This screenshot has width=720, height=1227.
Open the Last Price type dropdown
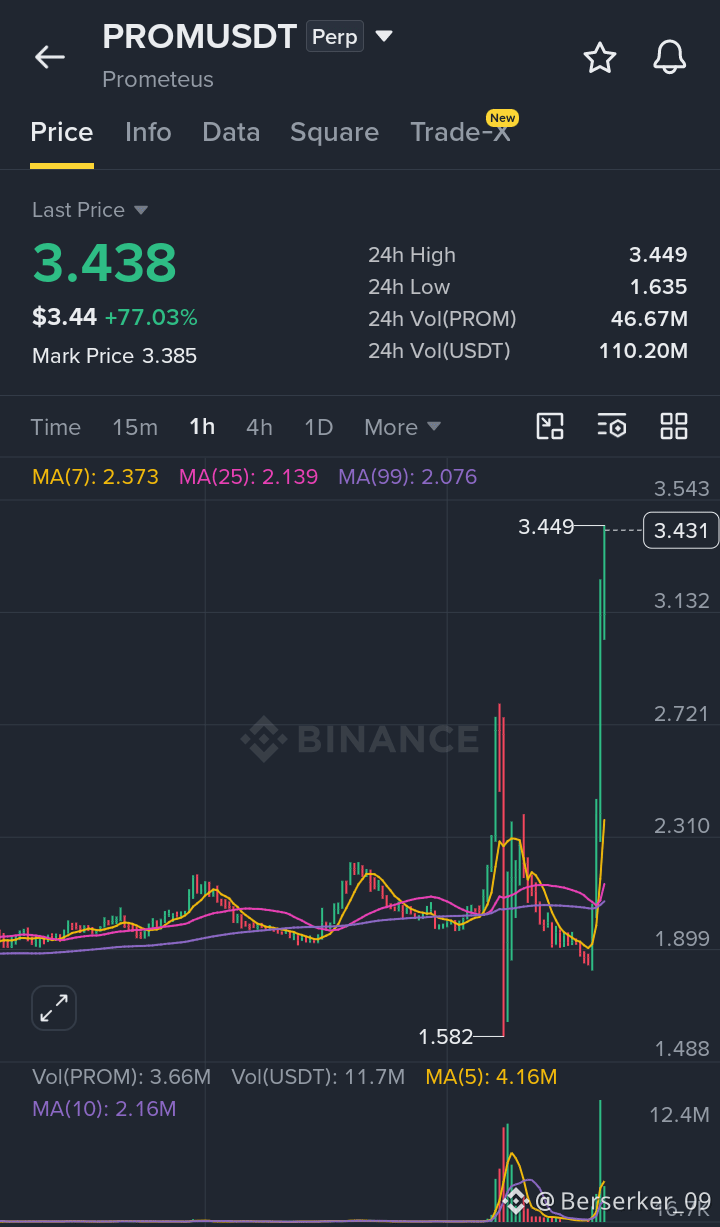coord(141,210)
